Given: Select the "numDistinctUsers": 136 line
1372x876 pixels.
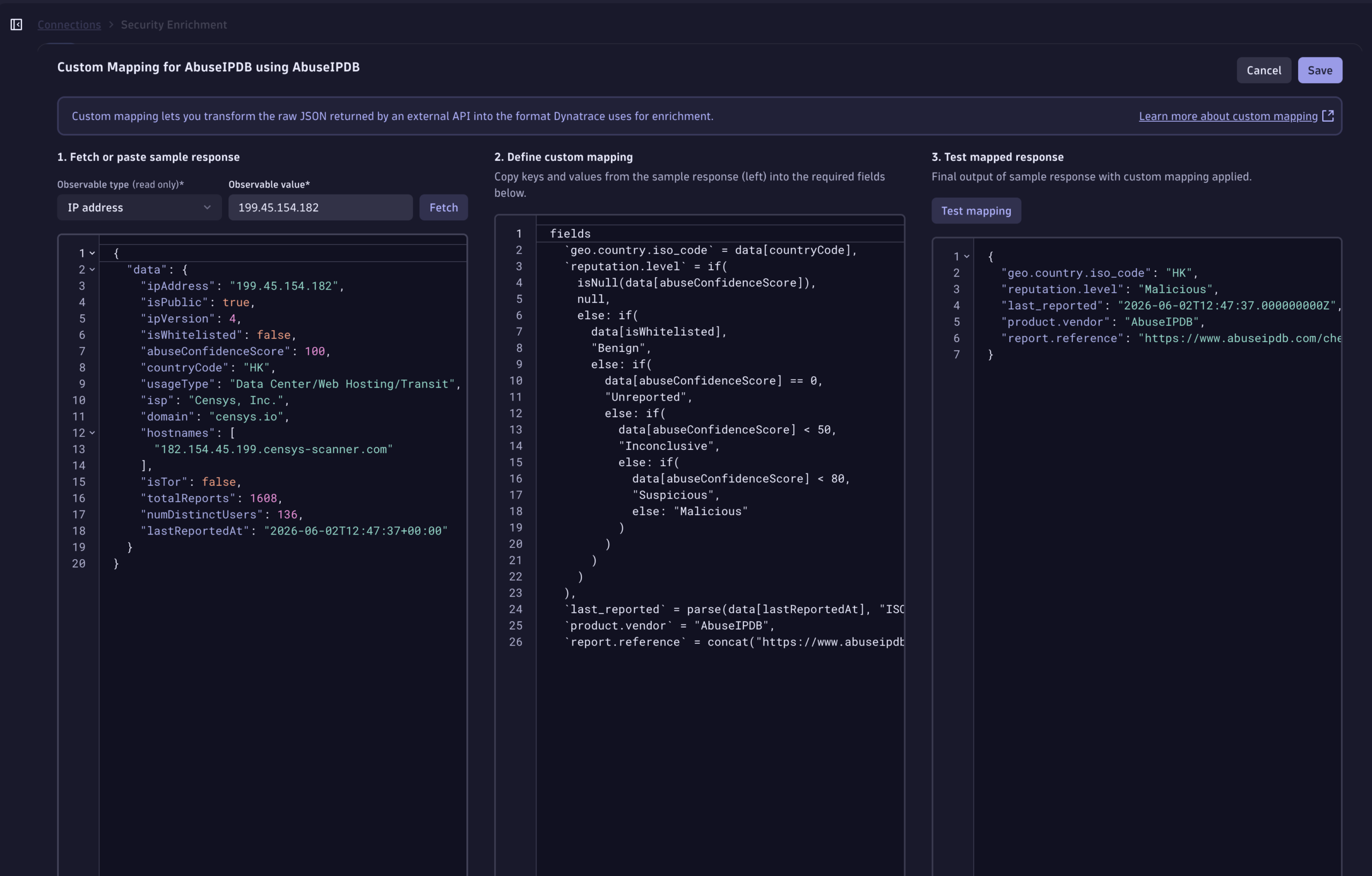Looking at the screenshot, I should (222, 515).
